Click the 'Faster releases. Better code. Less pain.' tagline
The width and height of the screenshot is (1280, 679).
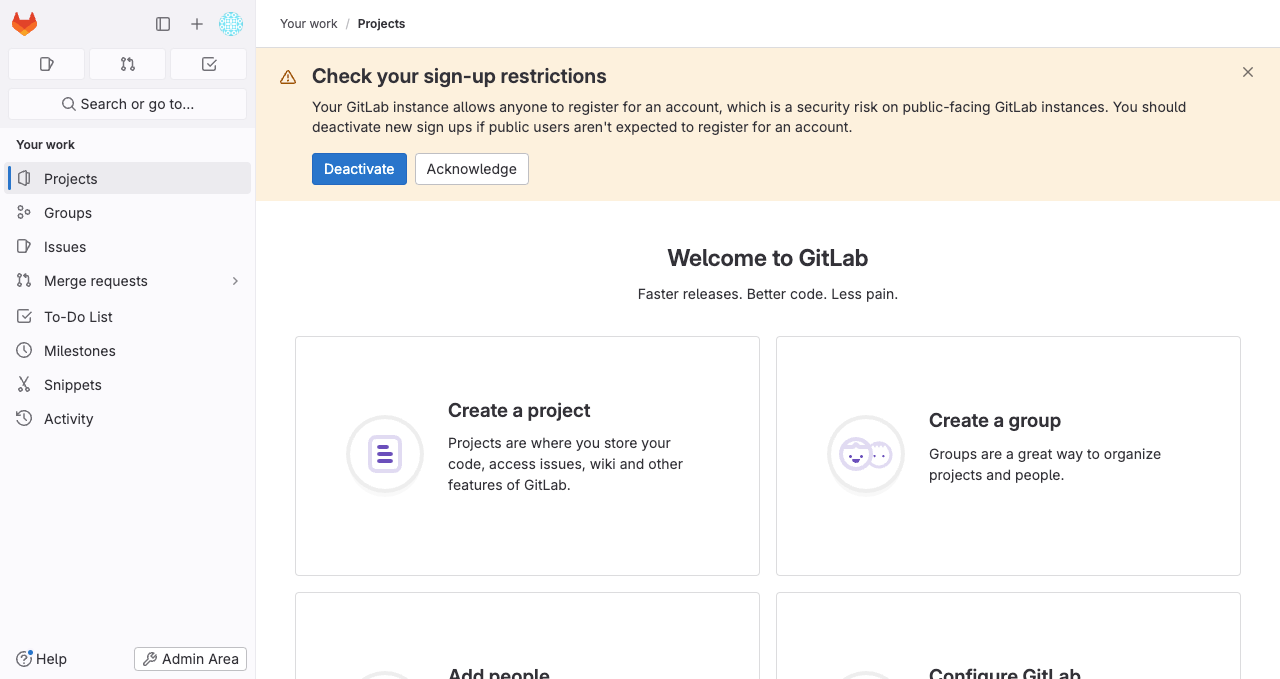(x=768, y=294)
